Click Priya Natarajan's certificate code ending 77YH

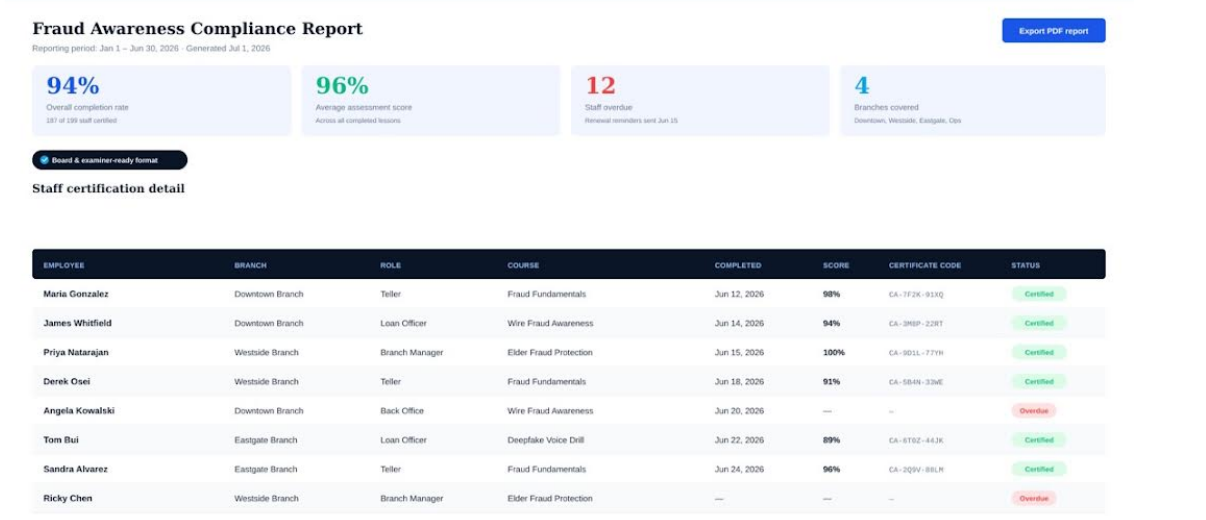pyautogui.click(x=916, y=352)
